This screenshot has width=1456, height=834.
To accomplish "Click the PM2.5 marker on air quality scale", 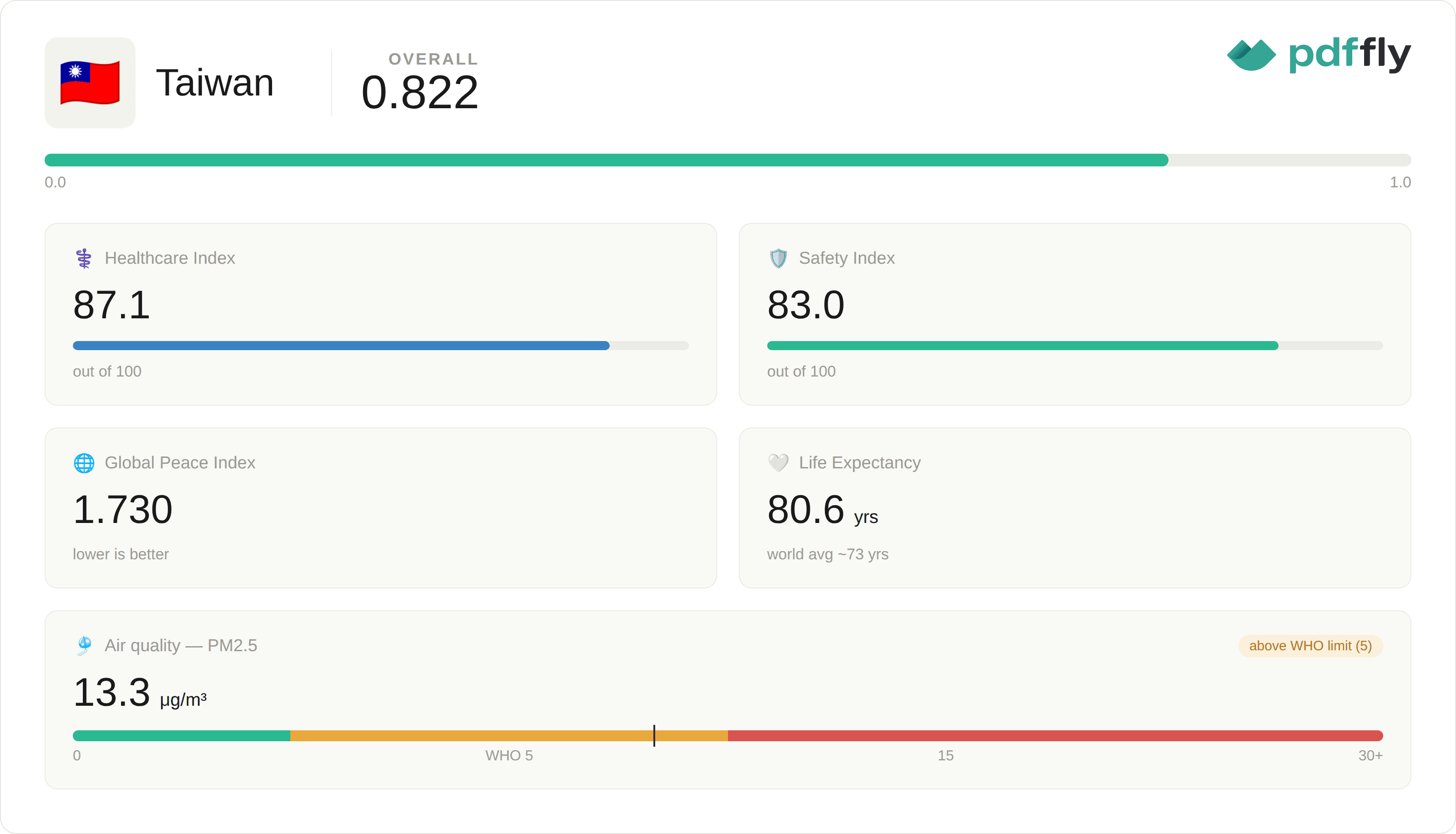I will coord(654,735).
